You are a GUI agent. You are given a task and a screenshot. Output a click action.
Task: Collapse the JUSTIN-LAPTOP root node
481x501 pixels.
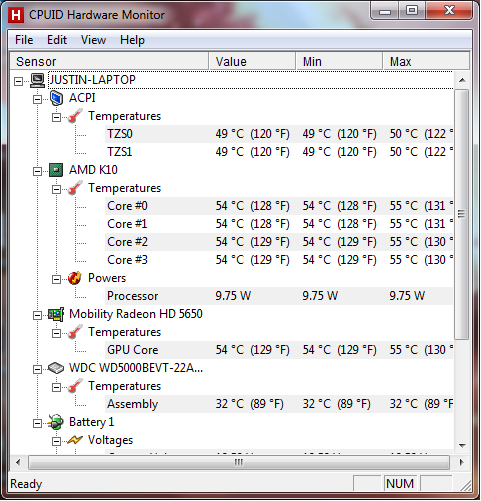(x=19, y=81)
